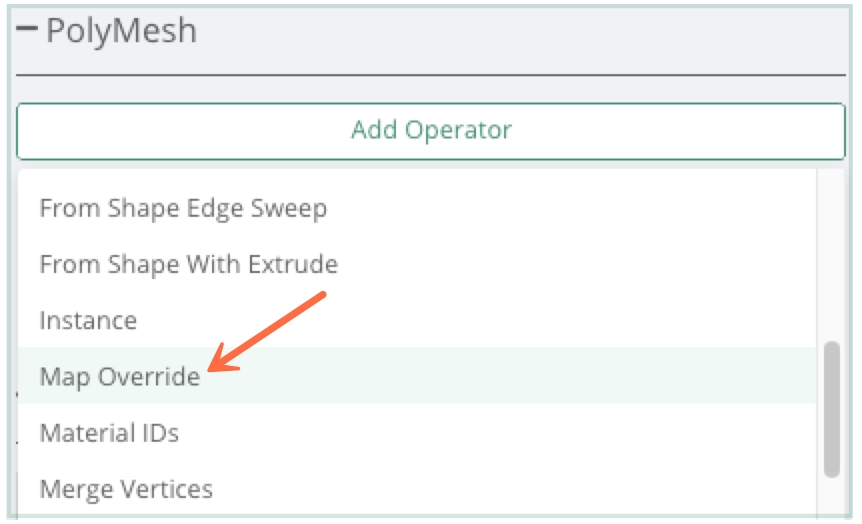862x524 pixels.
Task: Select the Map Override operator
Action: (119, 377)
